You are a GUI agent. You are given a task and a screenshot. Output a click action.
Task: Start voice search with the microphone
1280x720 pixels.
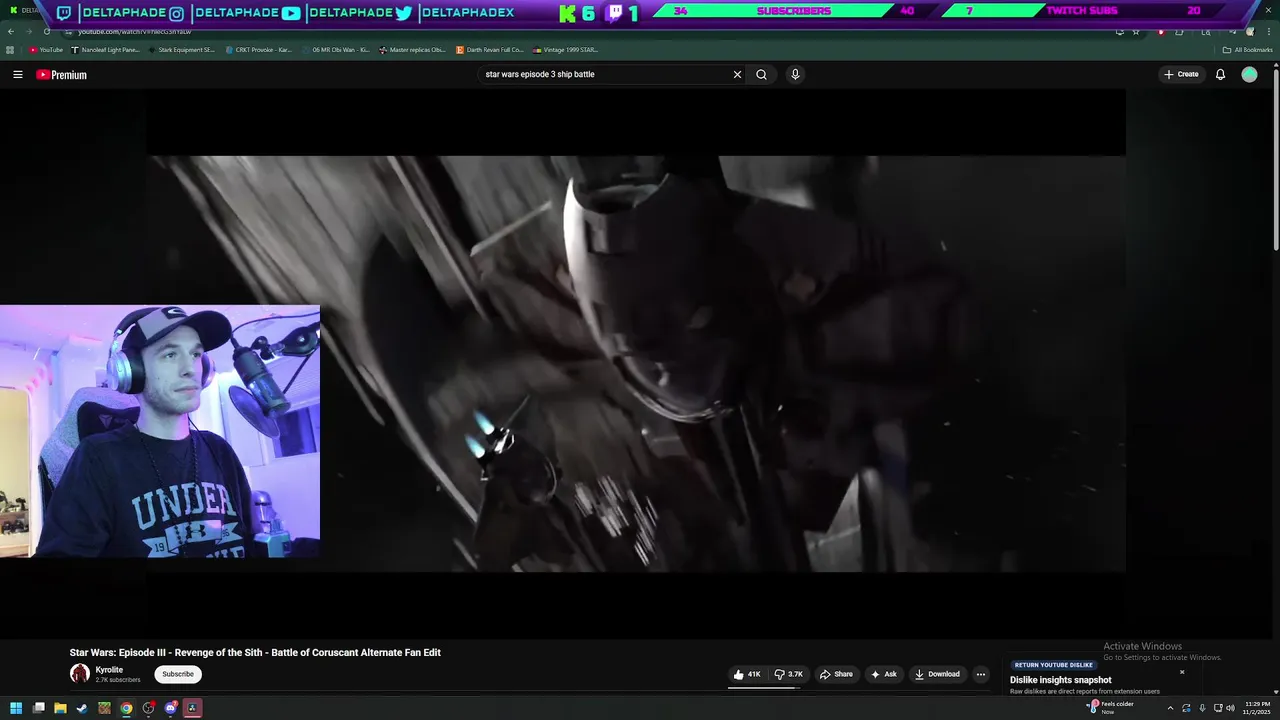coord(795,74)
